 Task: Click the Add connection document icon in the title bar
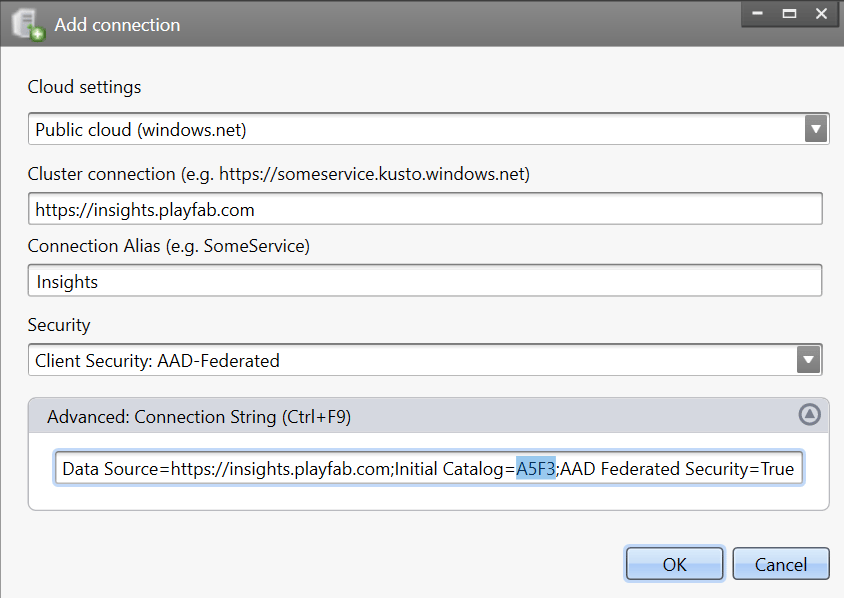point(29,25)
